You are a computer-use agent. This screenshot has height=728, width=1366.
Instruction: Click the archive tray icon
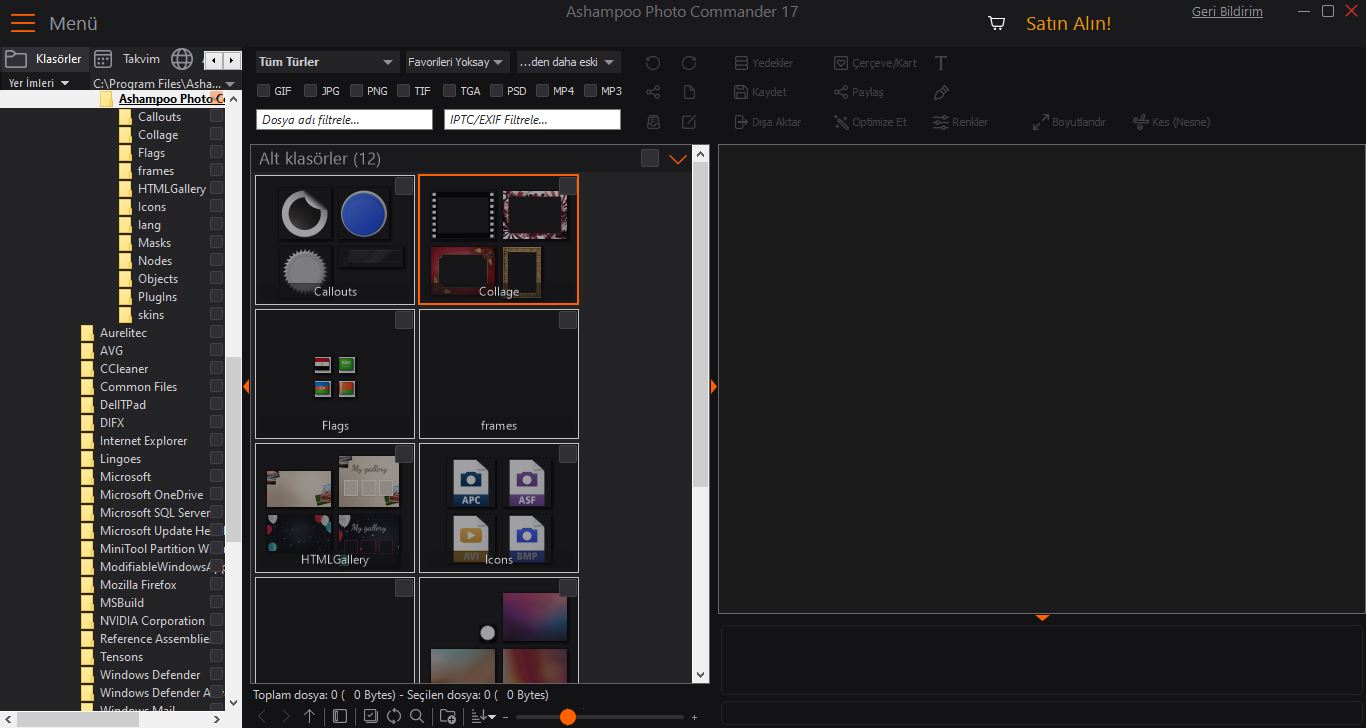[x=653, y=122]
